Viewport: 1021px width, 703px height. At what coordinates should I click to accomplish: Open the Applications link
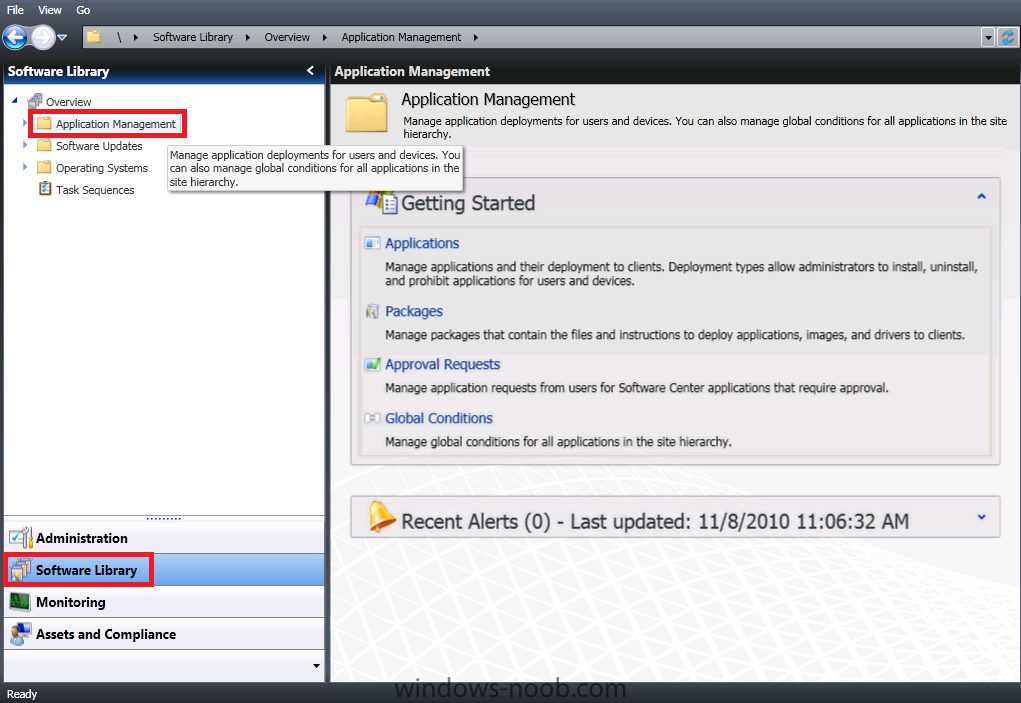422,243
